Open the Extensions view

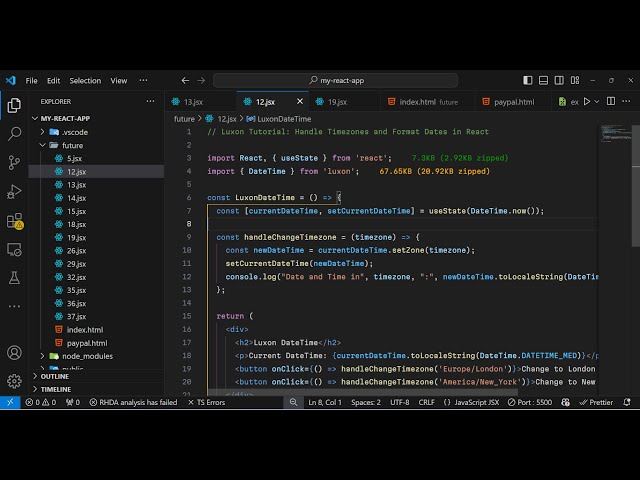tap(14, 220)
